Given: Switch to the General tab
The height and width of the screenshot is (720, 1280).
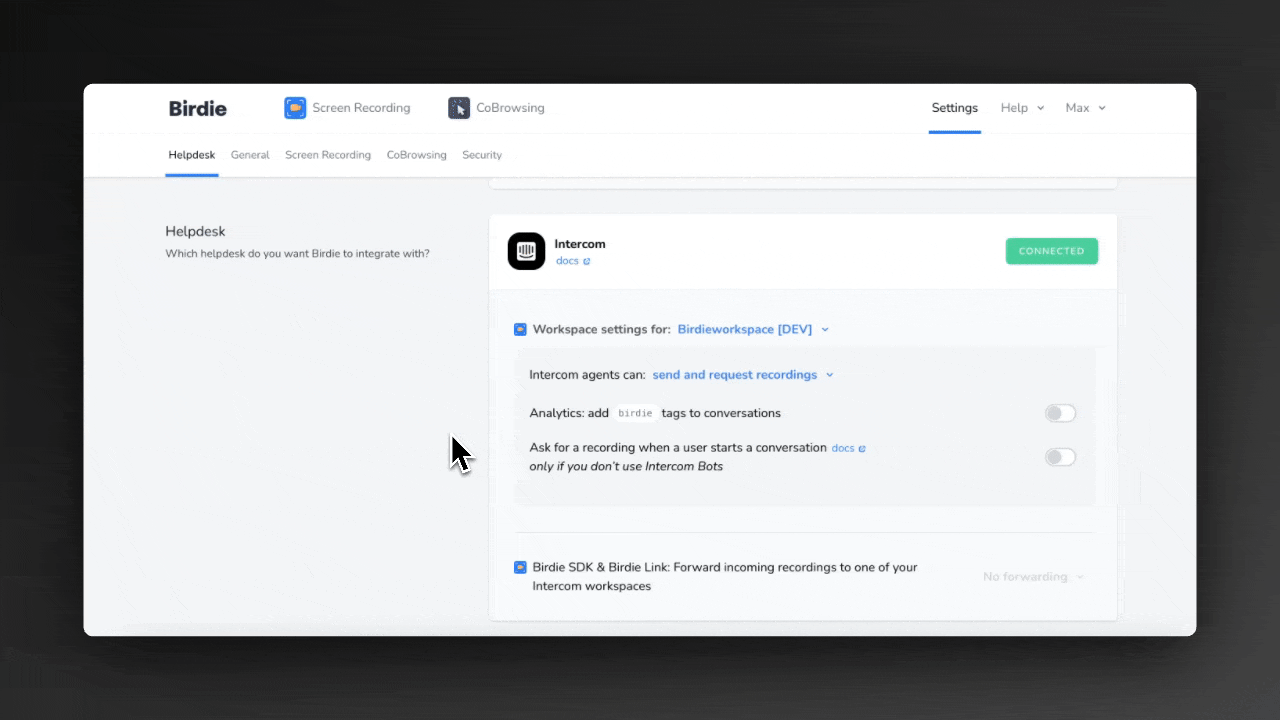Looking at the screenshot, I should 250,155.
